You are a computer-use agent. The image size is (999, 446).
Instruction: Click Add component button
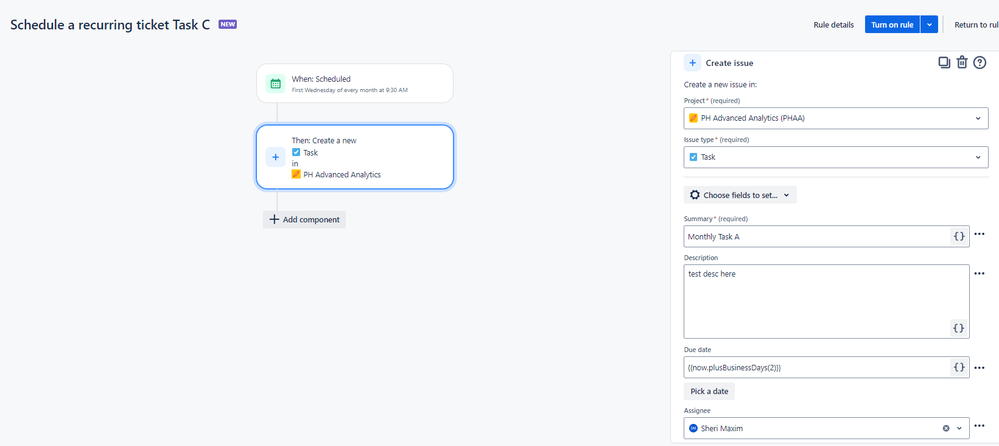pos(305,219)
